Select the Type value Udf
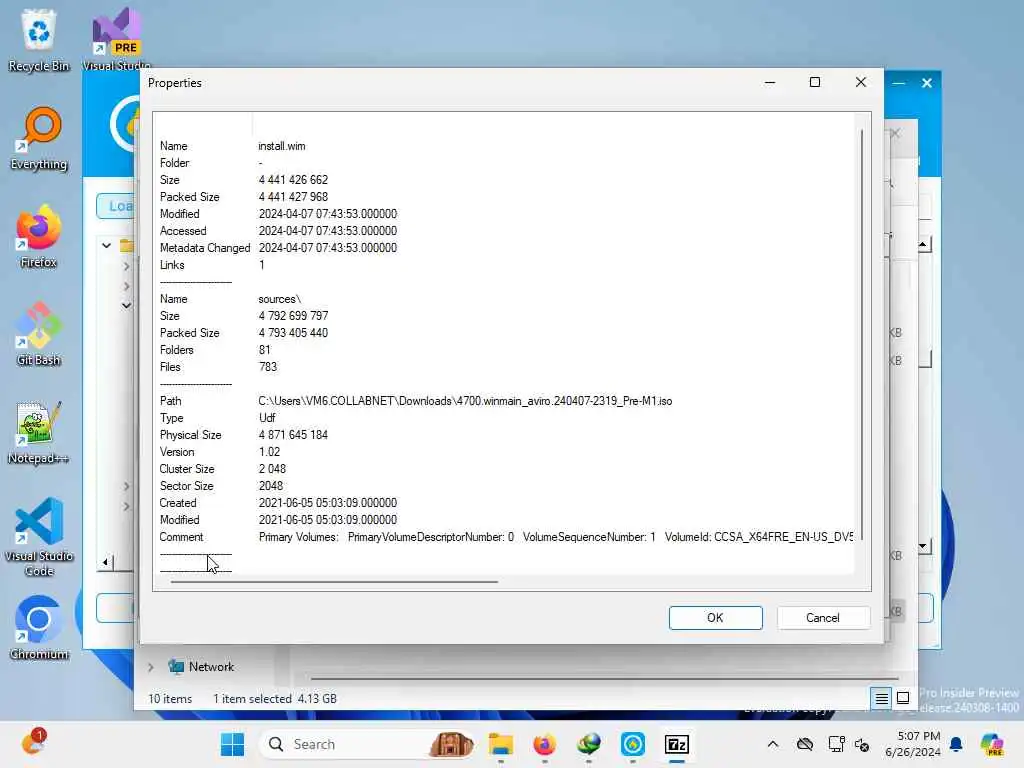 [x=267, y=418]
